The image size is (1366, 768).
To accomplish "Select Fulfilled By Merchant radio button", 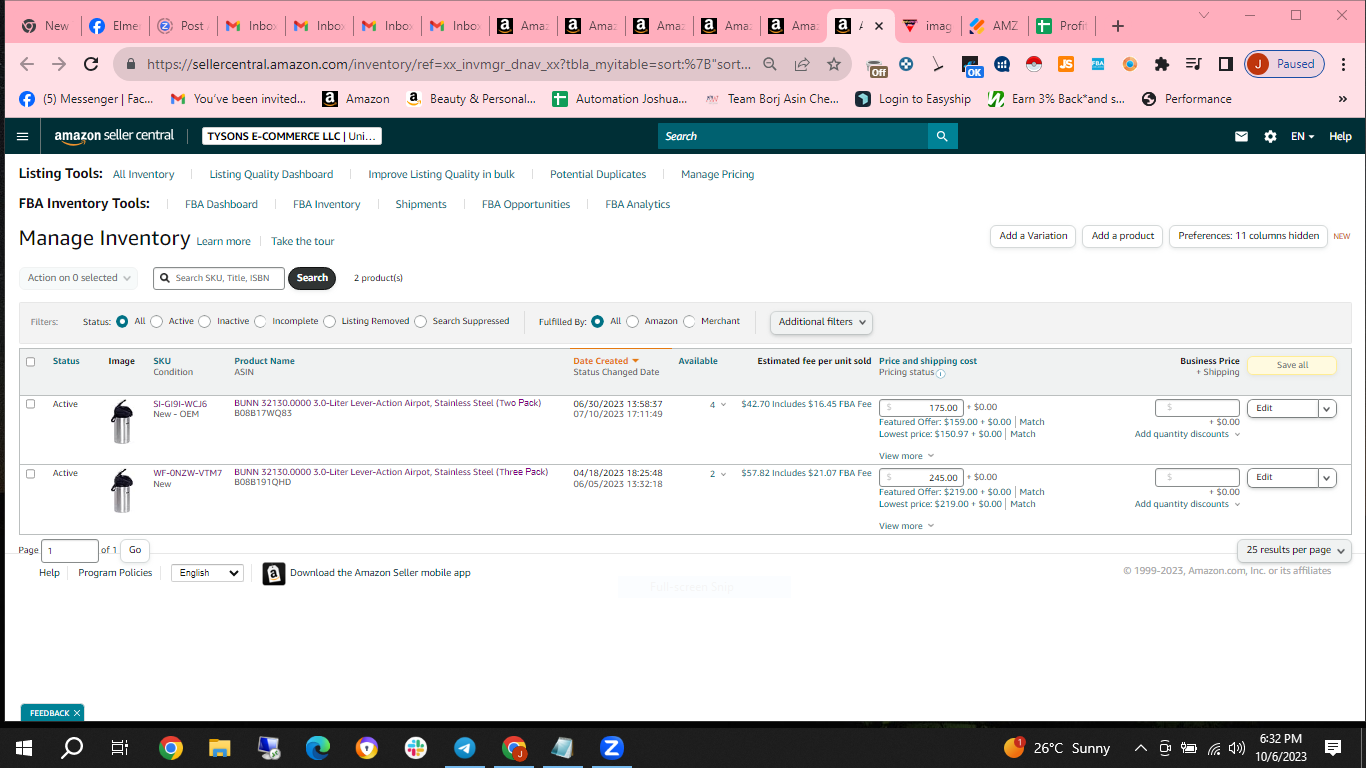I will point(689,322).
